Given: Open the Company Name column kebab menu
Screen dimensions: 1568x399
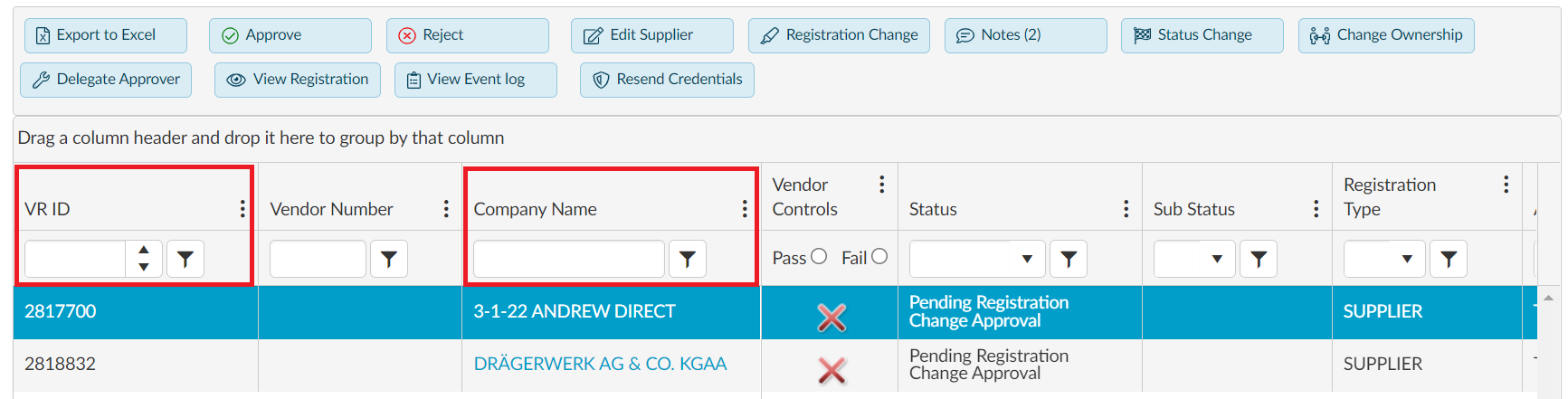Looking at the screenshot, I should (745, 209).
